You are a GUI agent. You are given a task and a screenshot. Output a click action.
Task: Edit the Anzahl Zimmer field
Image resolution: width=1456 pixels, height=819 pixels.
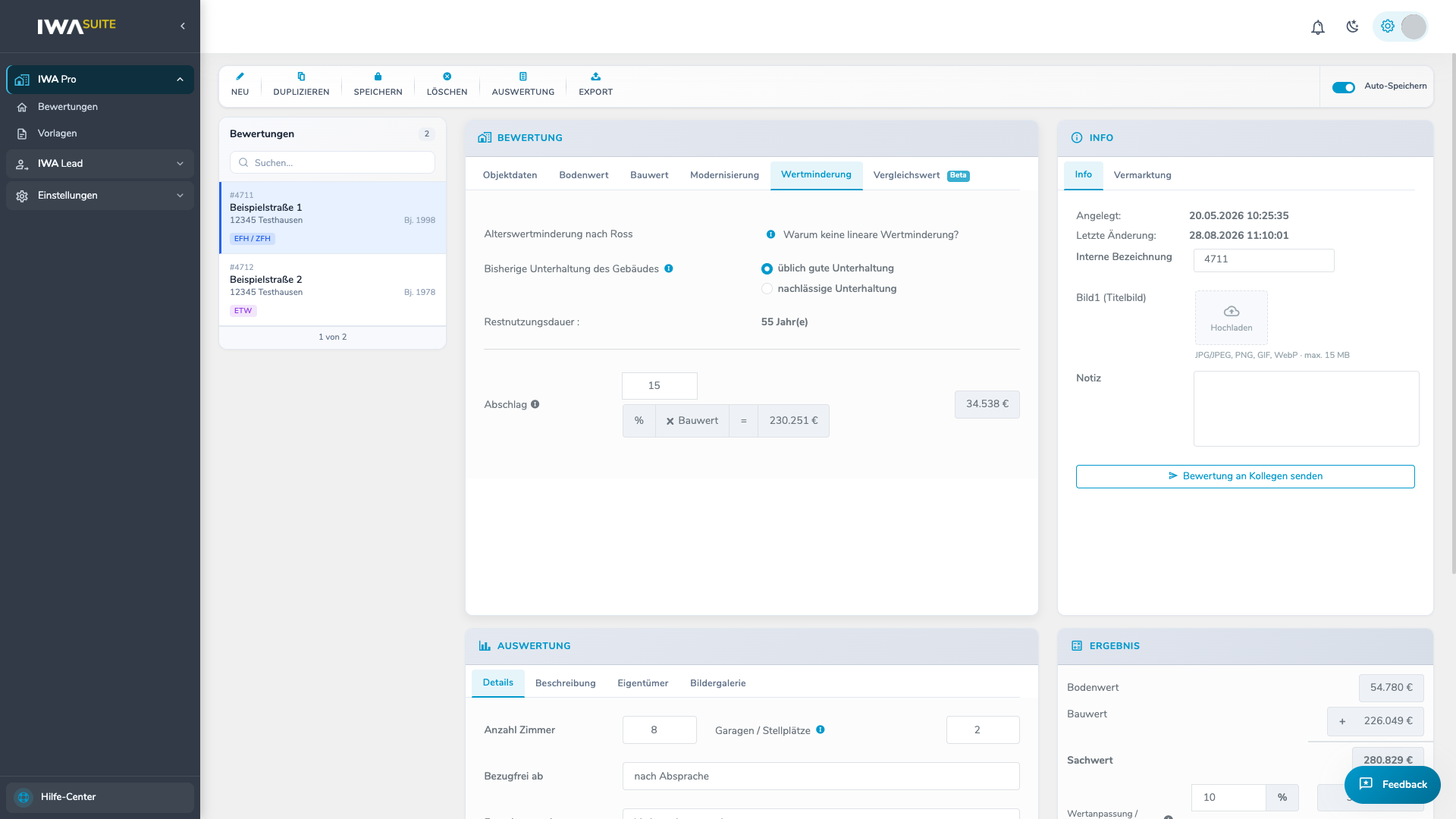click(x=659, y=730)
